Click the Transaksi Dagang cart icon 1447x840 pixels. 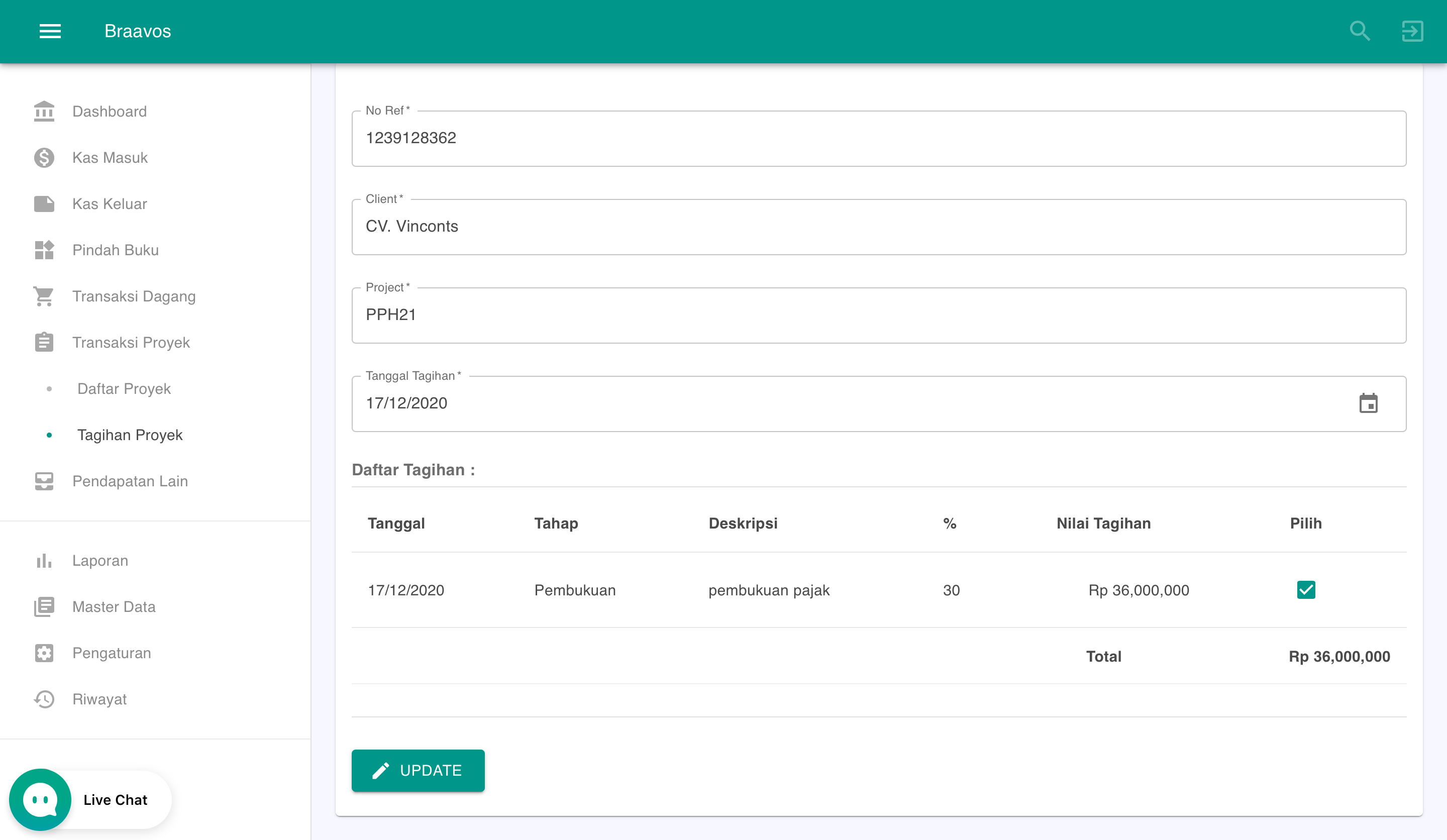(x=44, y=296)
